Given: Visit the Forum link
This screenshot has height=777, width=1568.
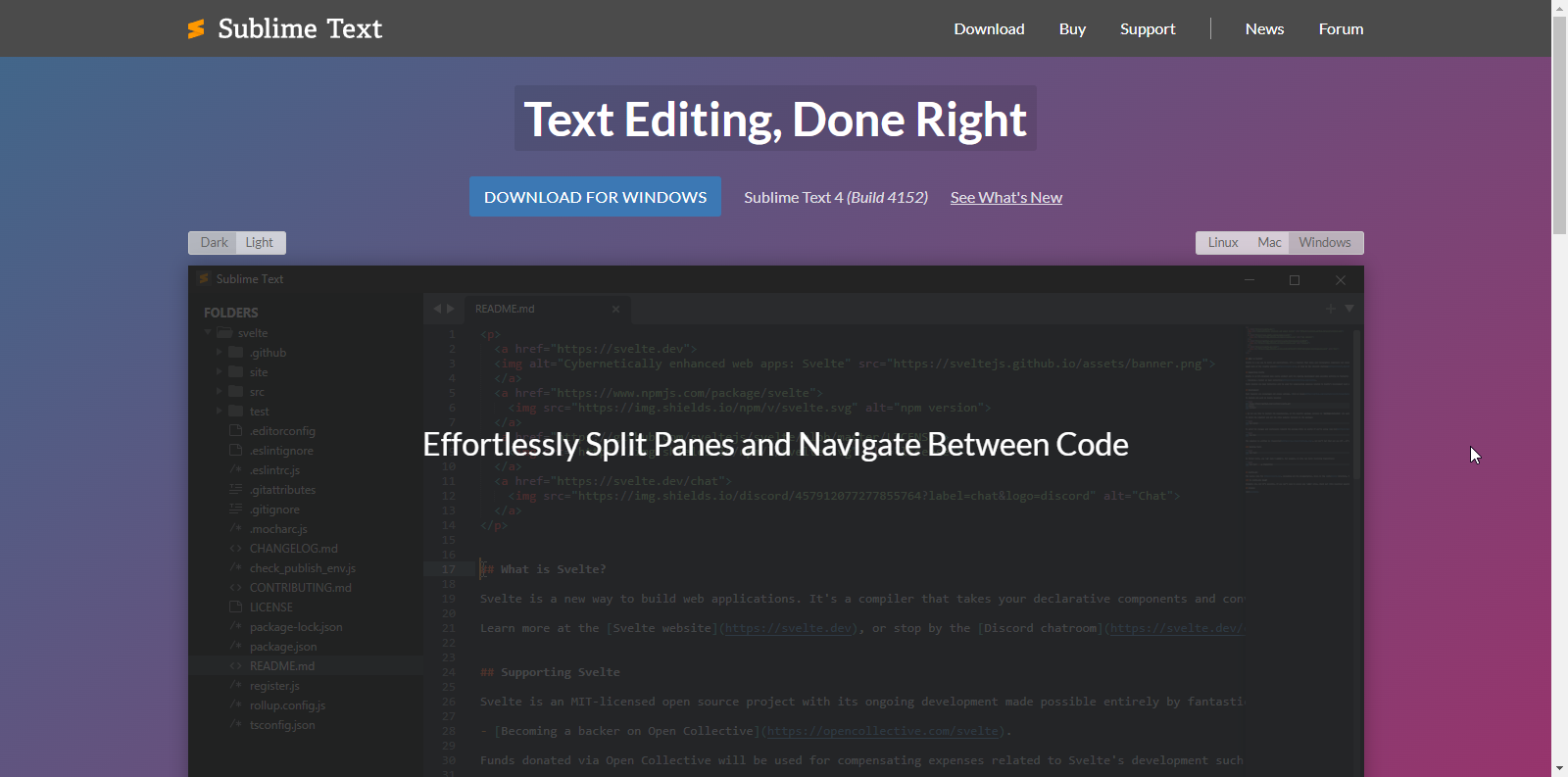Looking at the screenshot, I should coord(1341,29).
